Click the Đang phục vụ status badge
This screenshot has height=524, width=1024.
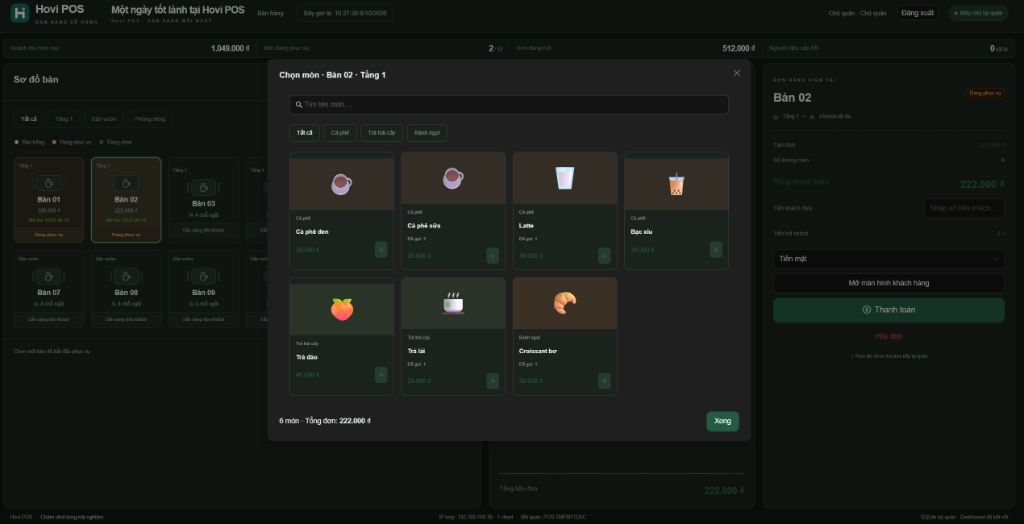985,93
